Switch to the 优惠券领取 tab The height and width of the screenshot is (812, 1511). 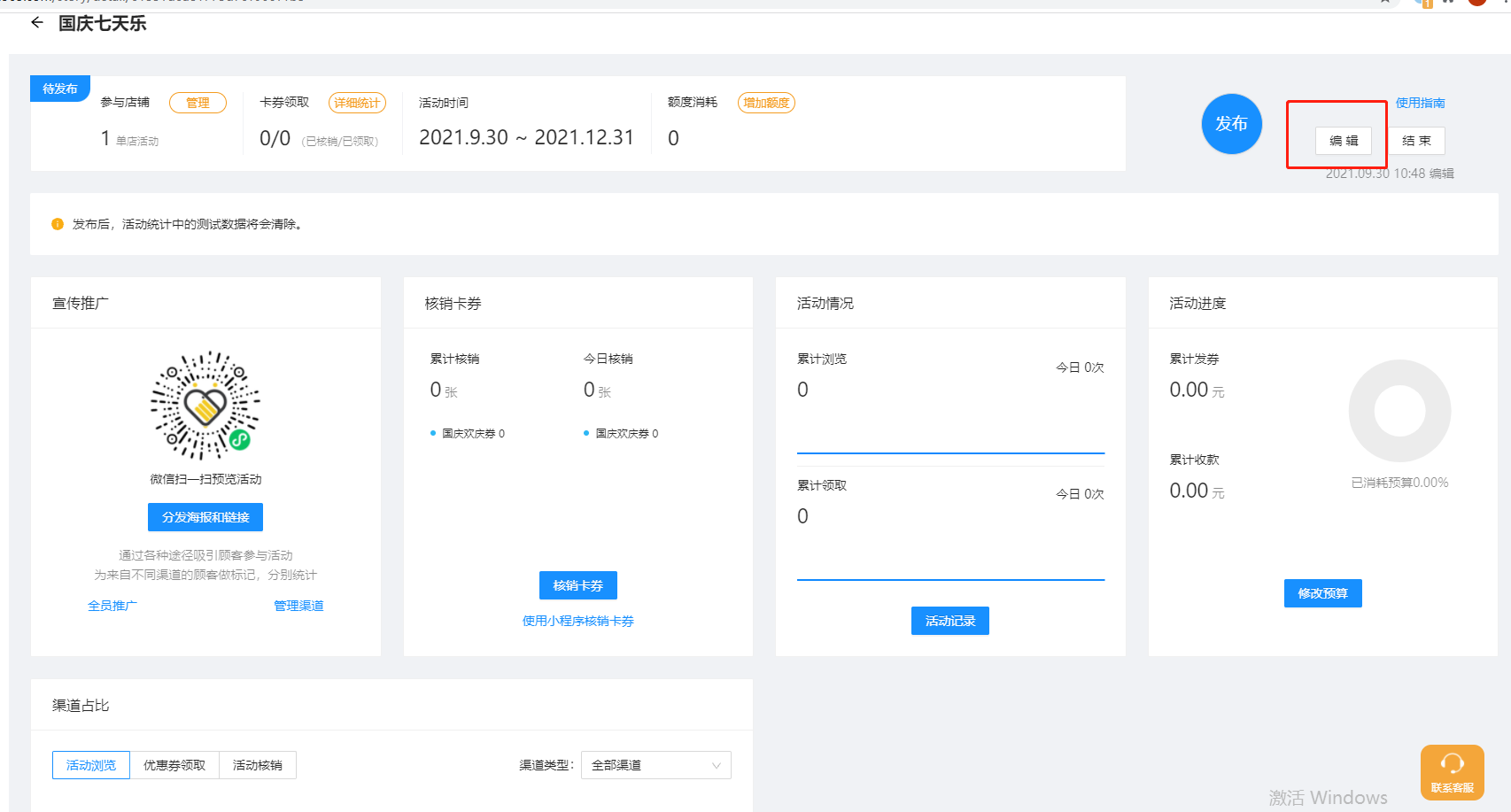coord(174,765)
